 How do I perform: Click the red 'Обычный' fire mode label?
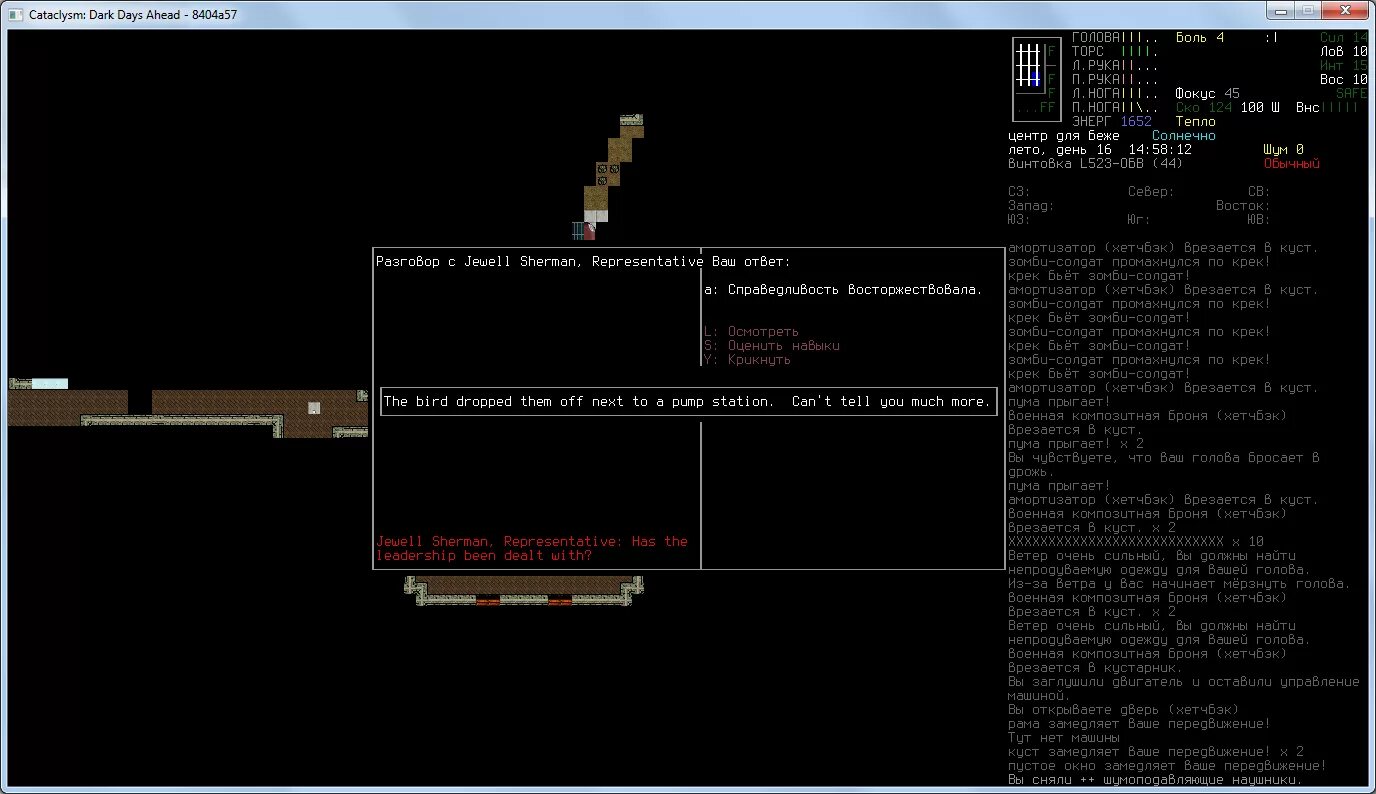[x=1292, y=164]
